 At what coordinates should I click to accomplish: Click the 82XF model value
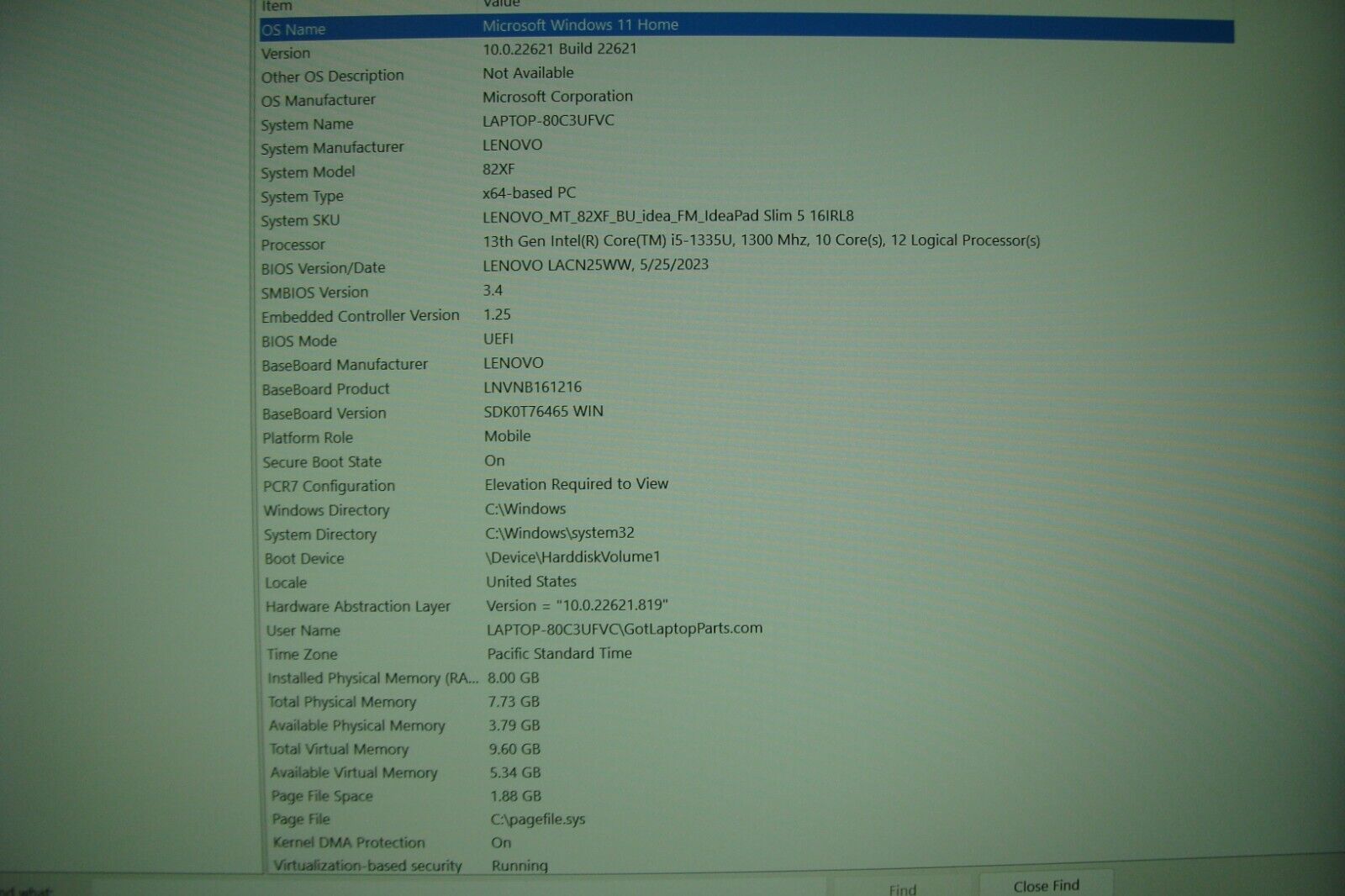[x=498, y=169]
